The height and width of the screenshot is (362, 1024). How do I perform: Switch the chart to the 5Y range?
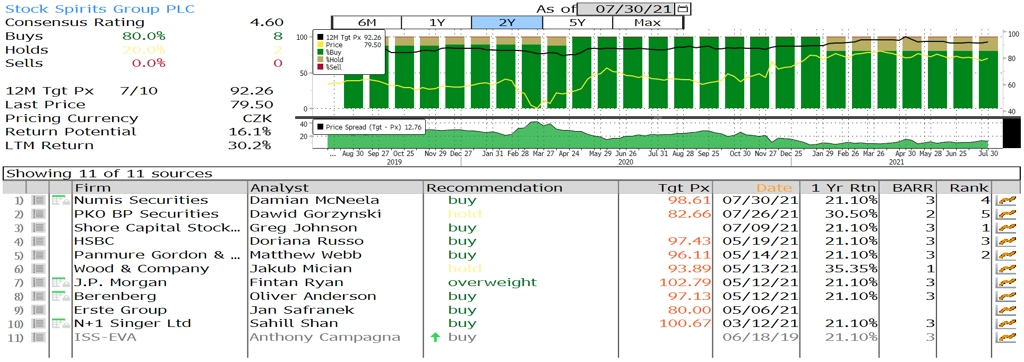[x=577, y=22]
